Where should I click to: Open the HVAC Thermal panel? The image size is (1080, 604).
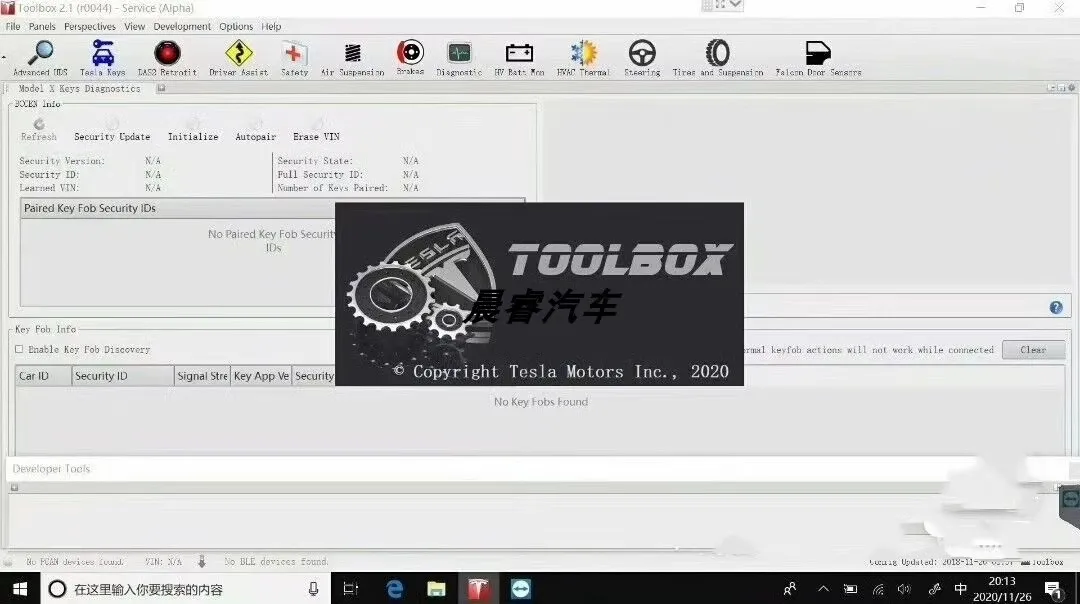[583, 58]
